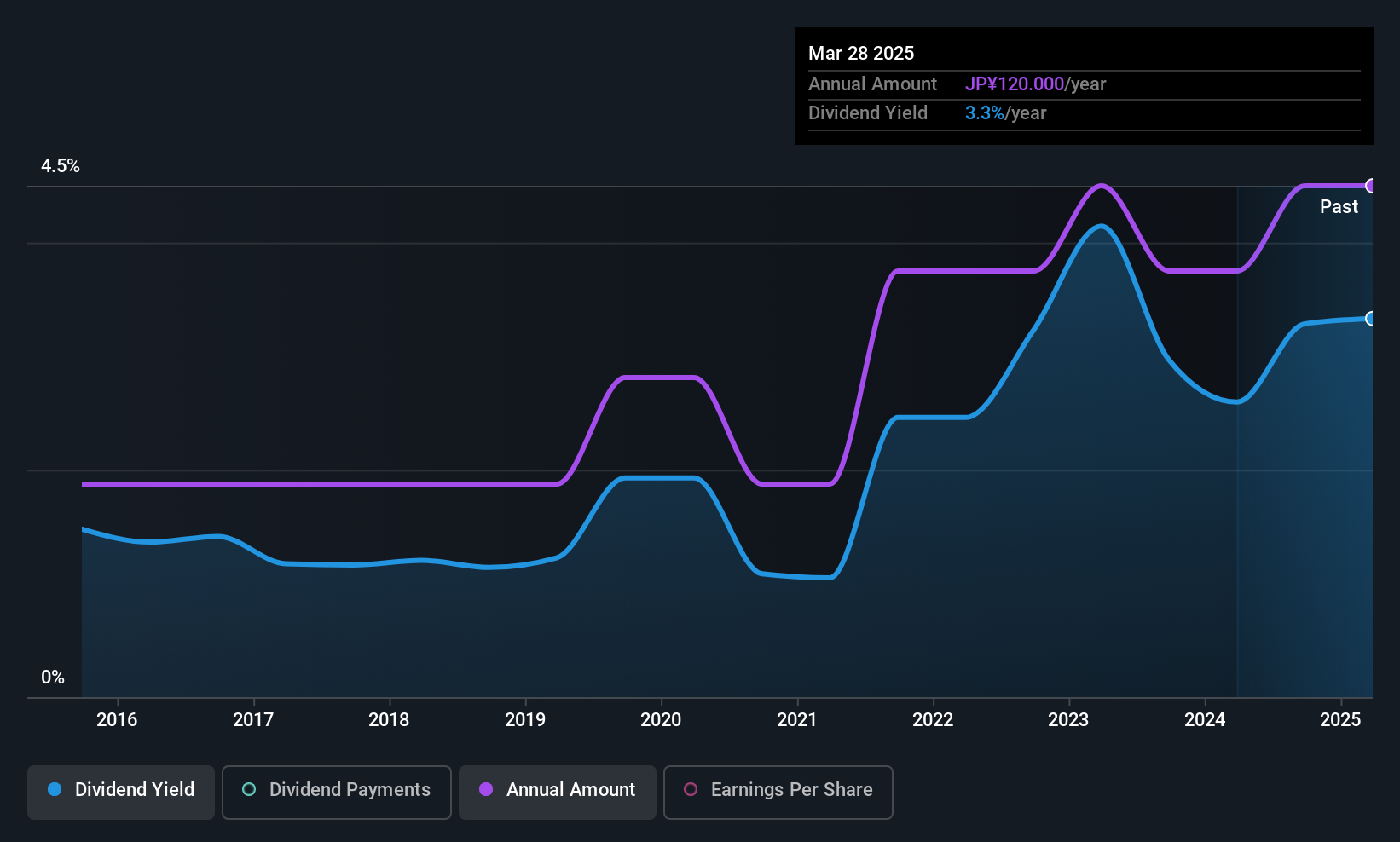Click the 2020 x-axis label
1400x842 pixels.
(661, 719)
